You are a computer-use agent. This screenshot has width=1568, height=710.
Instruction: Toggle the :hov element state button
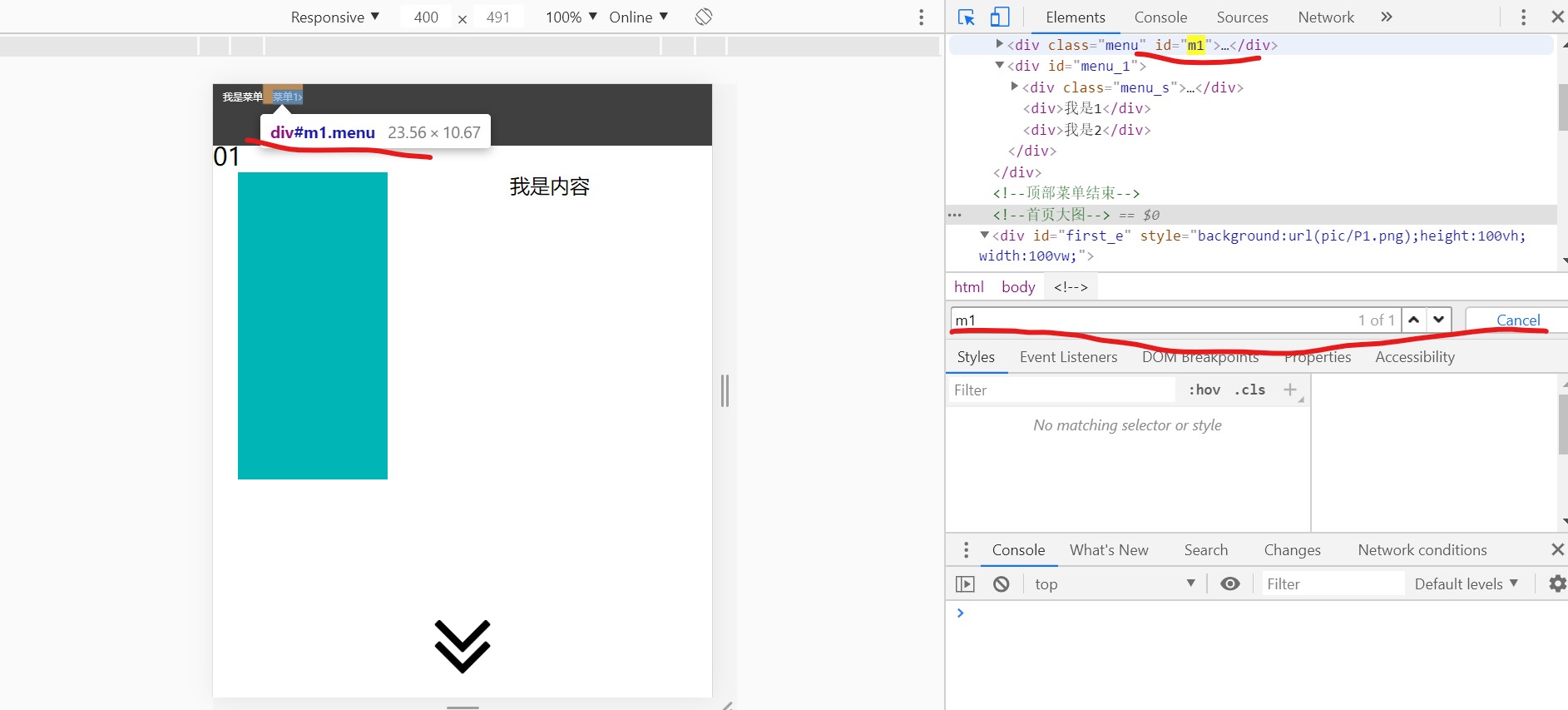coord(1204,390)
